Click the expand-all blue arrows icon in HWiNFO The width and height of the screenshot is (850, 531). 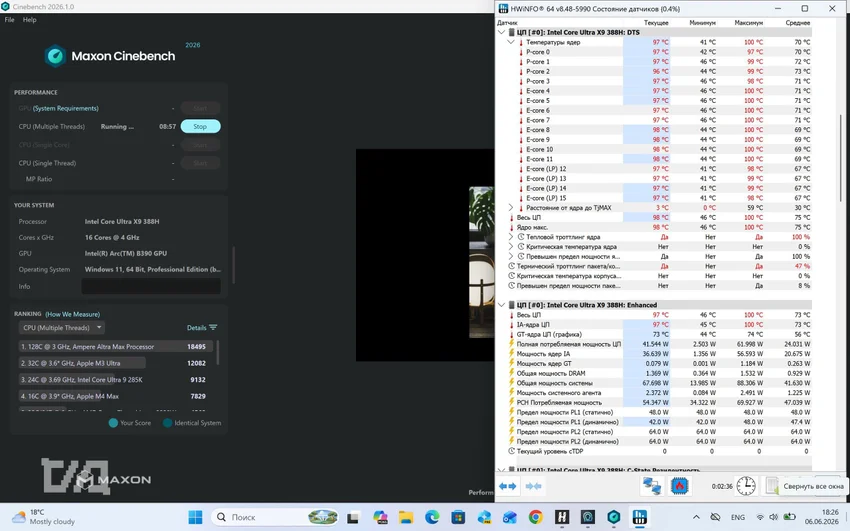point(507,486)
